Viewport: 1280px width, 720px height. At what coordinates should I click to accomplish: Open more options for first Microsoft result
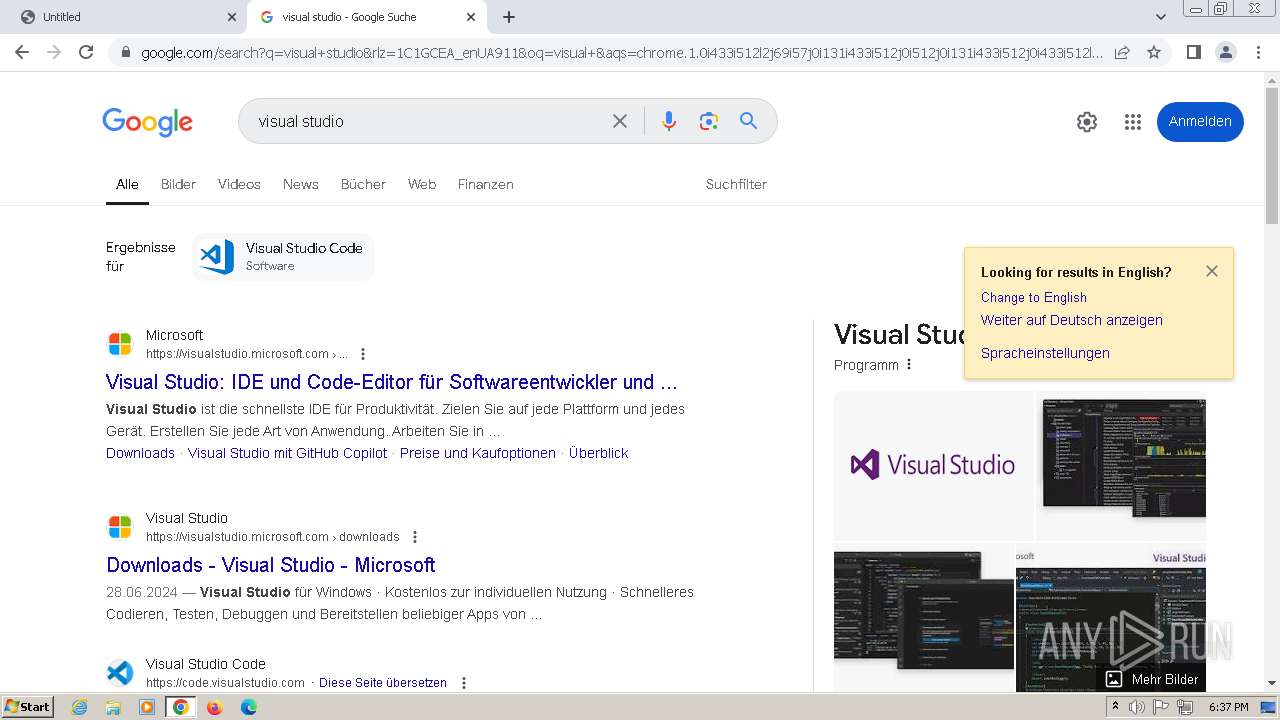coord(363,354)
